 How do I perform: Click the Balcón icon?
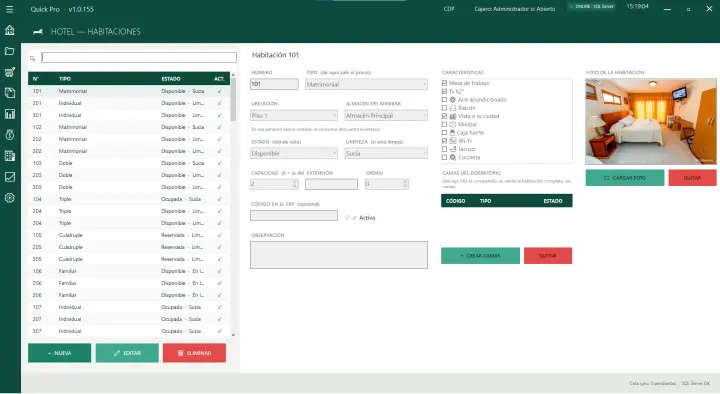(453, 108)
